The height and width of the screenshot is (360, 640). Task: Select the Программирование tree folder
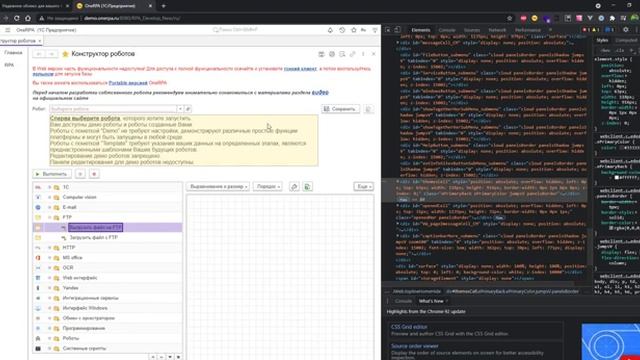point(84,328)
